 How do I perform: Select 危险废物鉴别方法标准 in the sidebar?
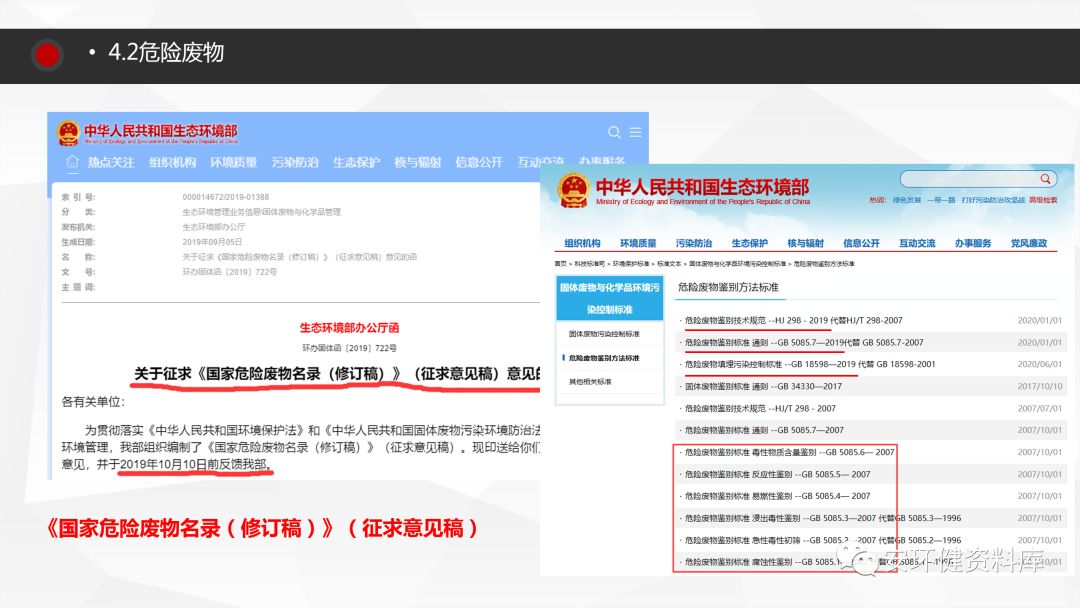604,358
